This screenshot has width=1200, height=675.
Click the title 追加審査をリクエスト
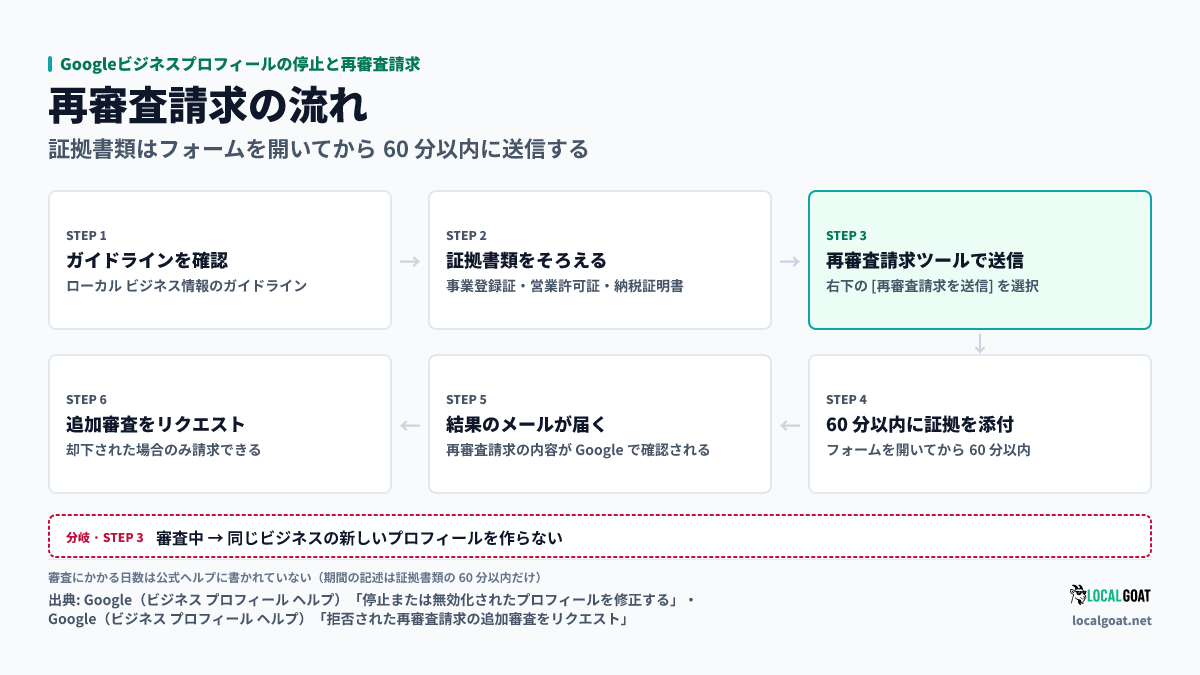click(x=156, y=425)
